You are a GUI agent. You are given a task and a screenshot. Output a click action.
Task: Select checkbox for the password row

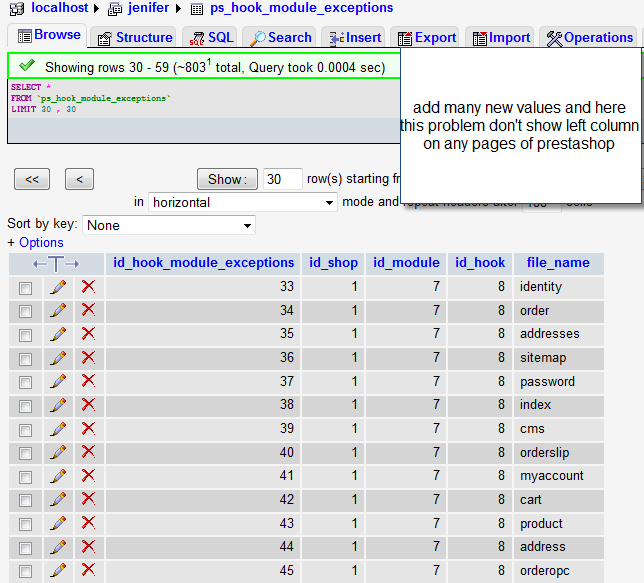[x=25, y=382]
